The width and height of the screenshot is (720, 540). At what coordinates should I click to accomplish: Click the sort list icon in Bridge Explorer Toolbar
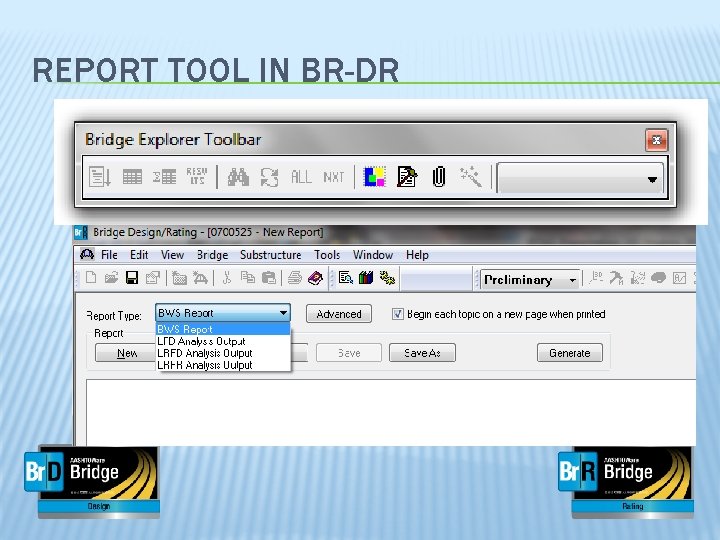[x=100, y=177]
